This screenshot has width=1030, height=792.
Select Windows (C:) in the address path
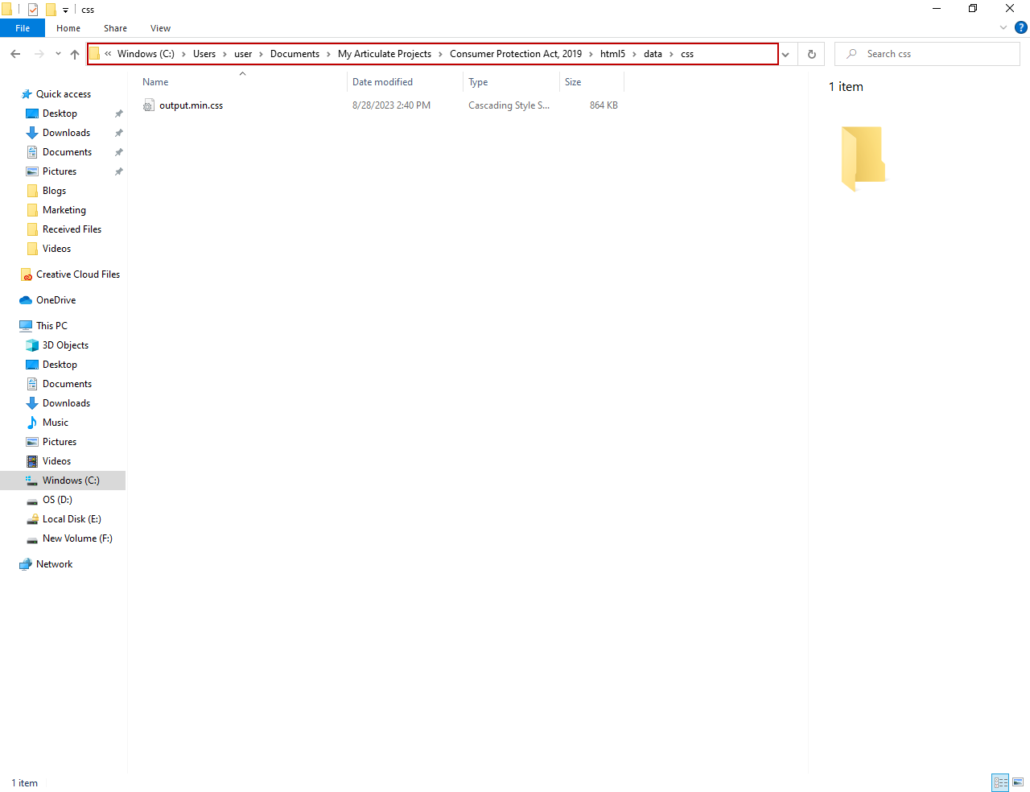point(146,54)
